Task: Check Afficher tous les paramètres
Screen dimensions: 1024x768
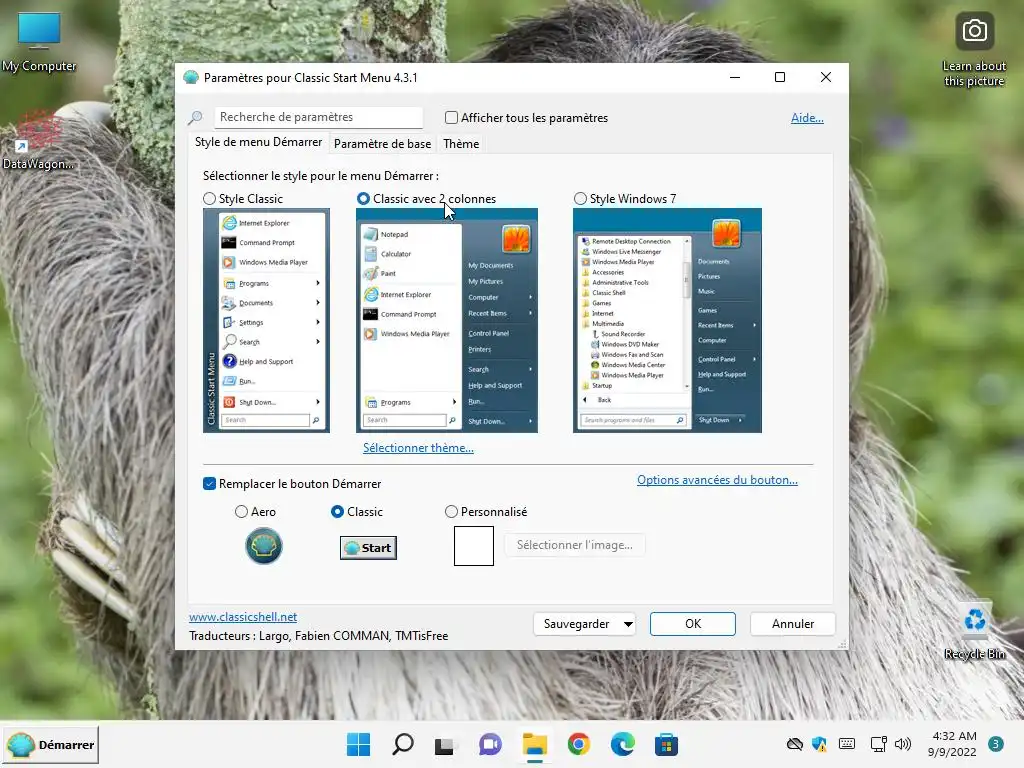Action: click(451, 118)
